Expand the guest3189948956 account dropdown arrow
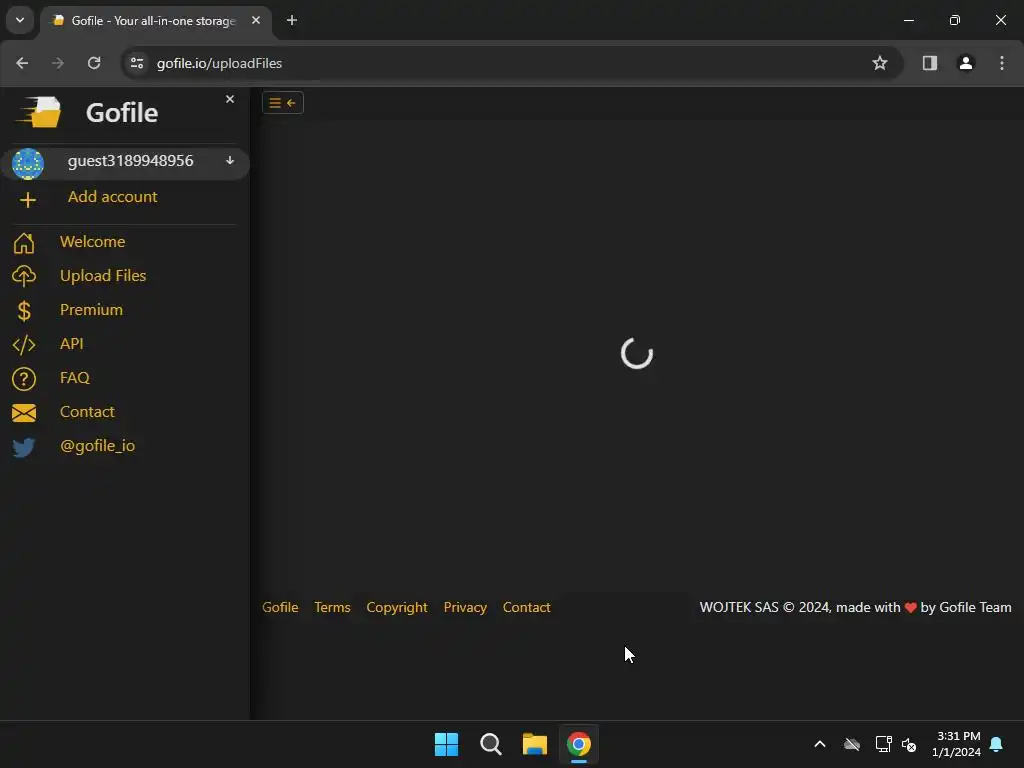The width and height of the screenshot is (1024, 768). point(230,161)
